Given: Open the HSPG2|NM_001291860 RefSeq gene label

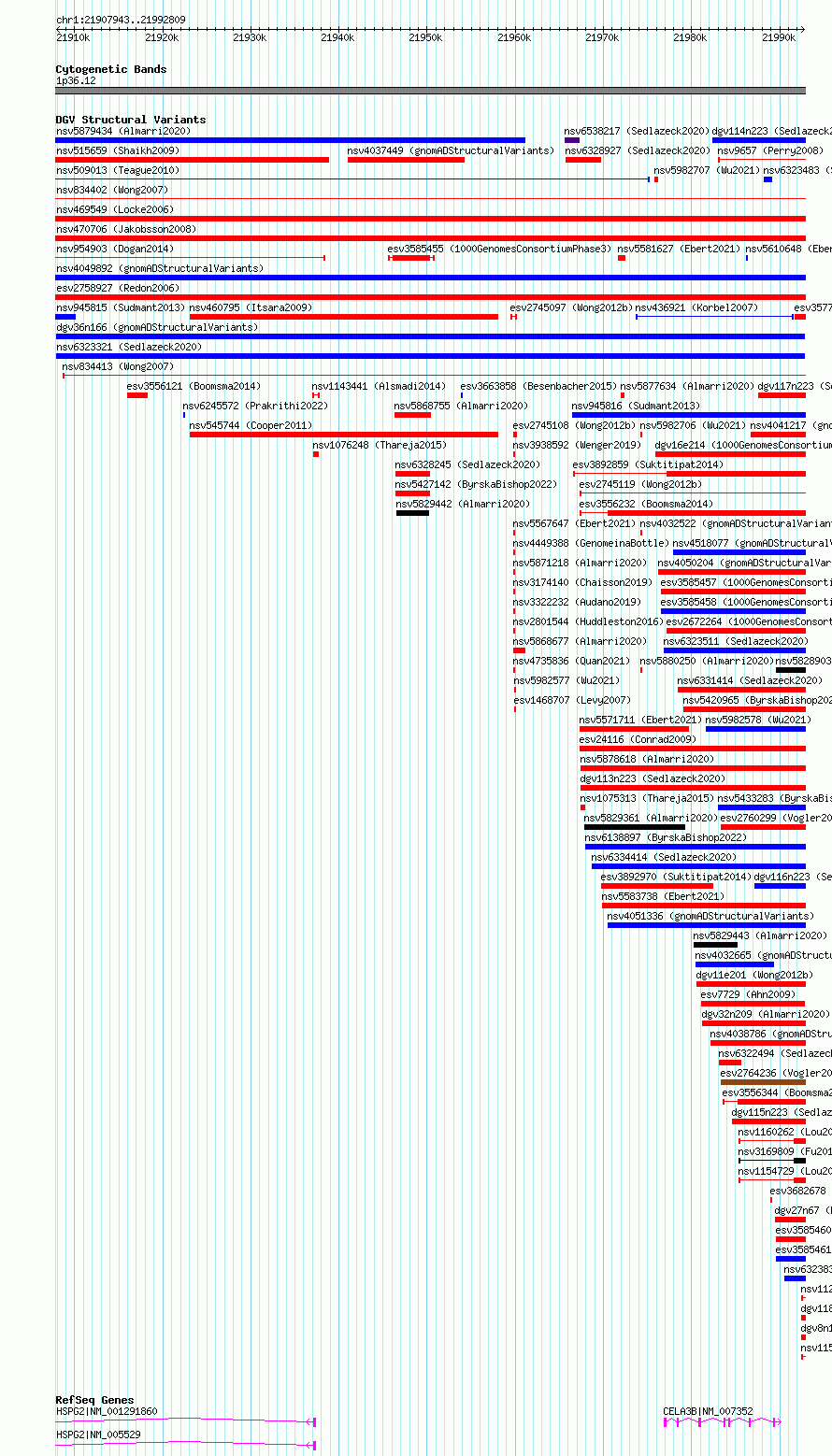Looking at the screenshot, I should [x=107, y=1411].
